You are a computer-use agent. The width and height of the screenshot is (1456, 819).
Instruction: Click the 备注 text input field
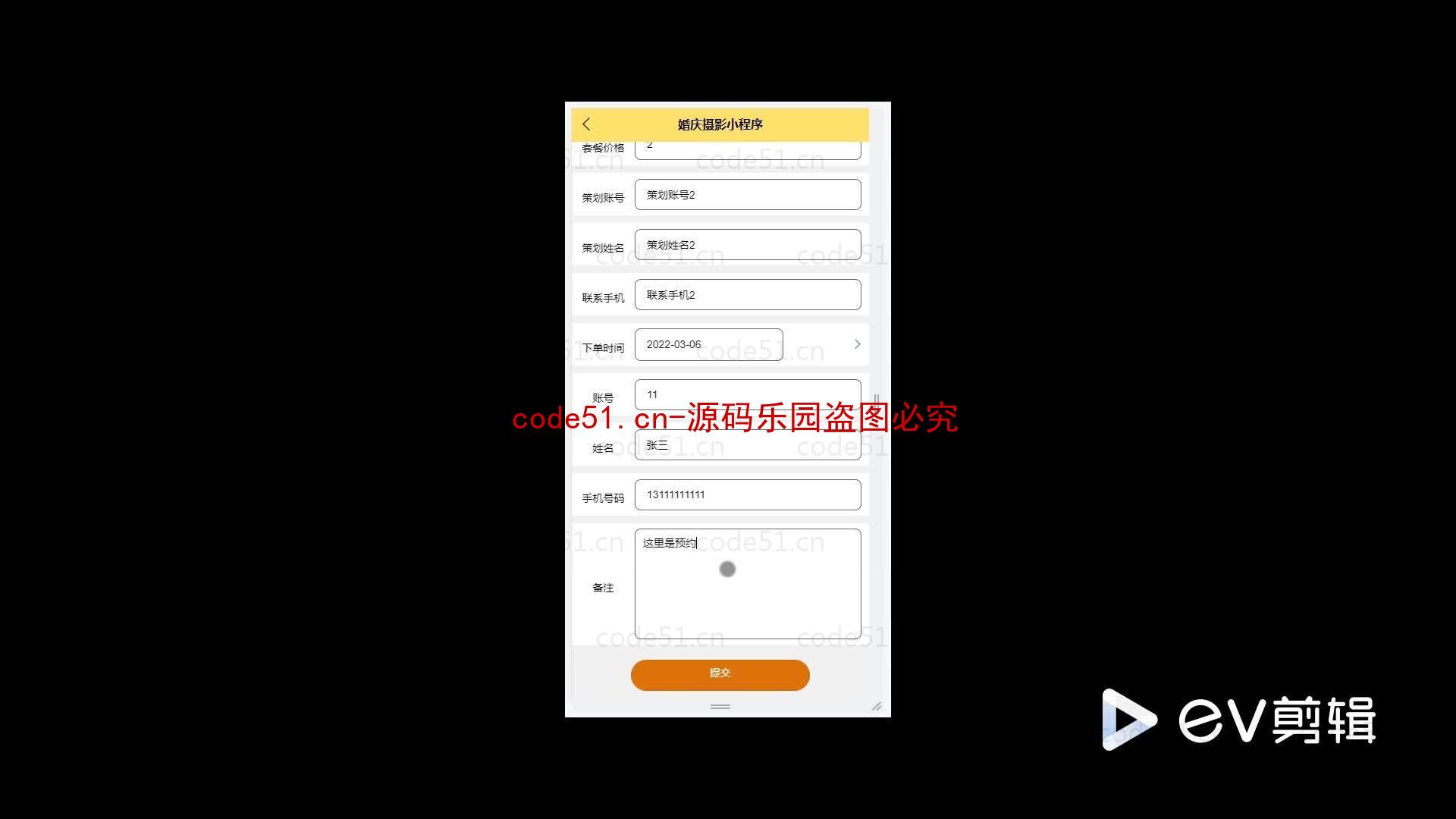click(748, 585)
